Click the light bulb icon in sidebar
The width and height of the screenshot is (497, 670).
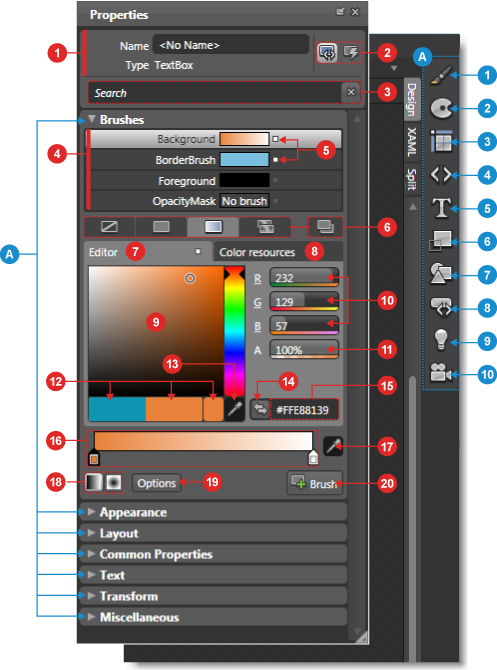(441, 340)
